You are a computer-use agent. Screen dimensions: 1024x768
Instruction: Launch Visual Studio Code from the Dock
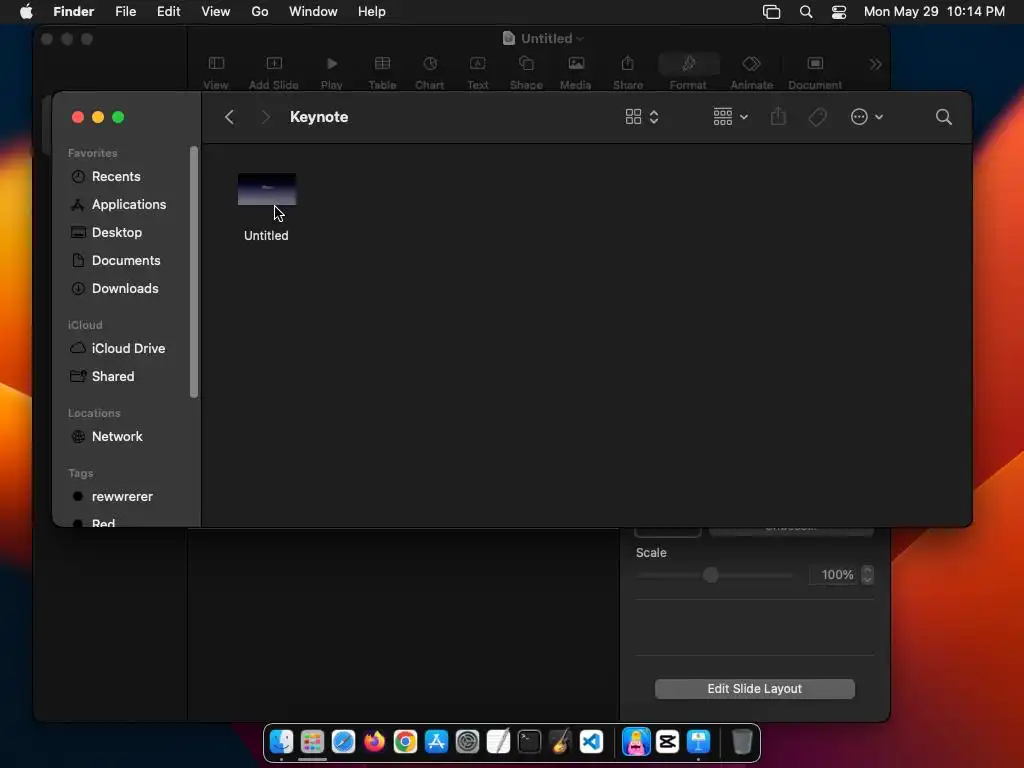pyautogui.click(x=591, y=742)
